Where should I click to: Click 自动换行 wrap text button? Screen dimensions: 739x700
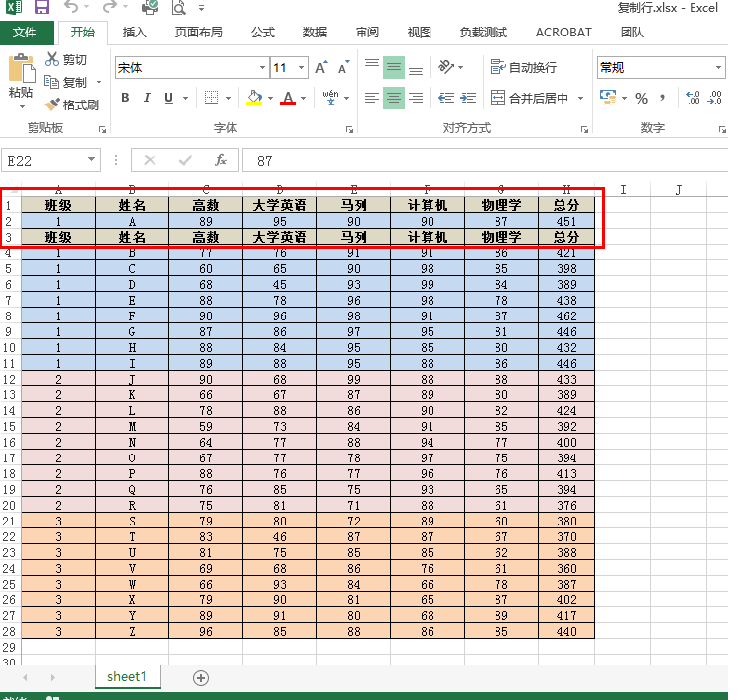(x=524, y=67)
